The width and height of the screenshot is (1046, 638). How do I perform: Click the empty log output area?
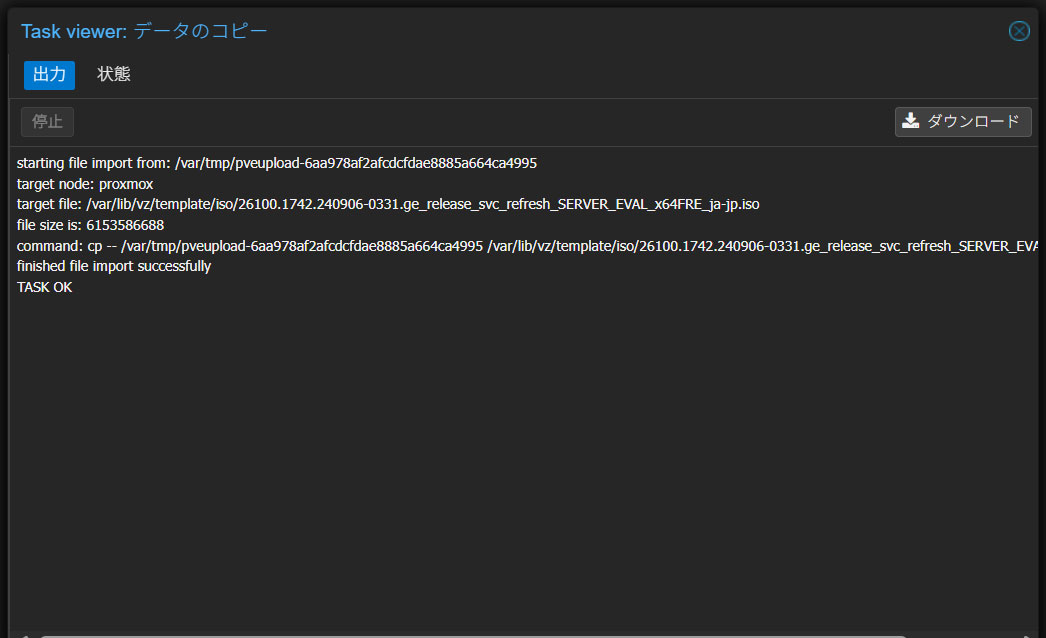click(520, 450)
